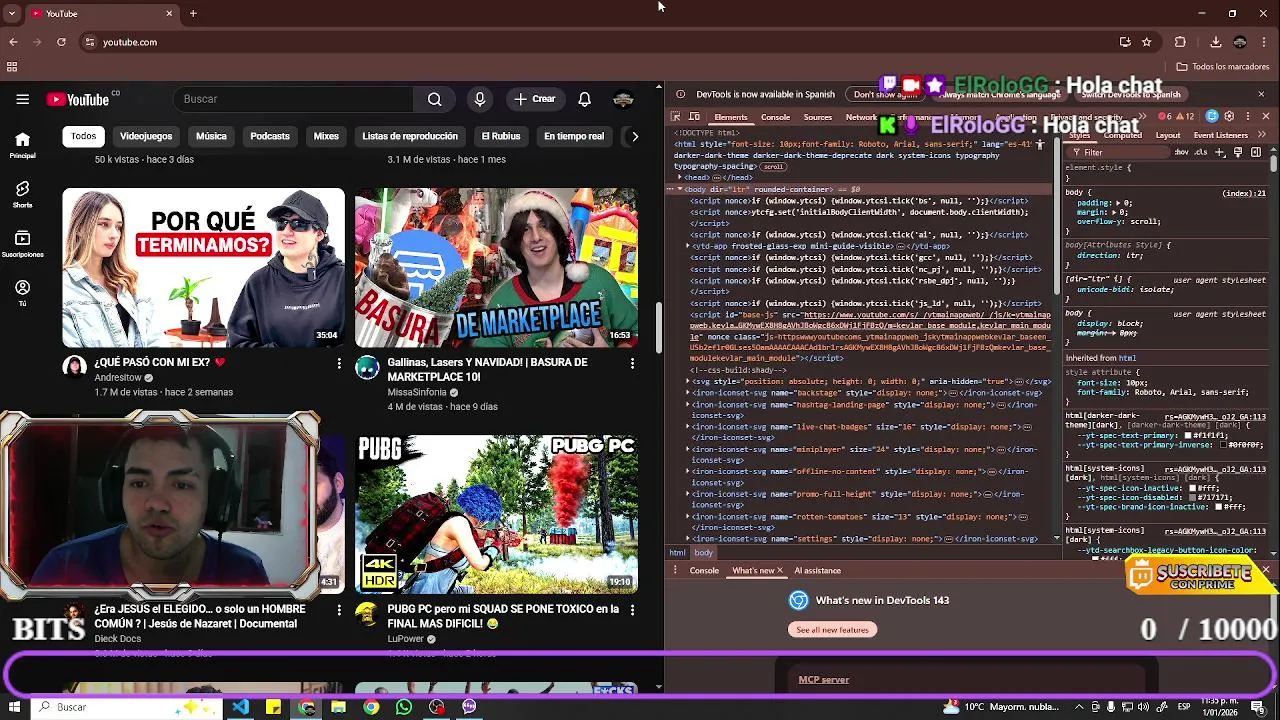Open the Chrome apps grid in the bookmarks bar
This screenshot has width=1280, height=720.
12,67
